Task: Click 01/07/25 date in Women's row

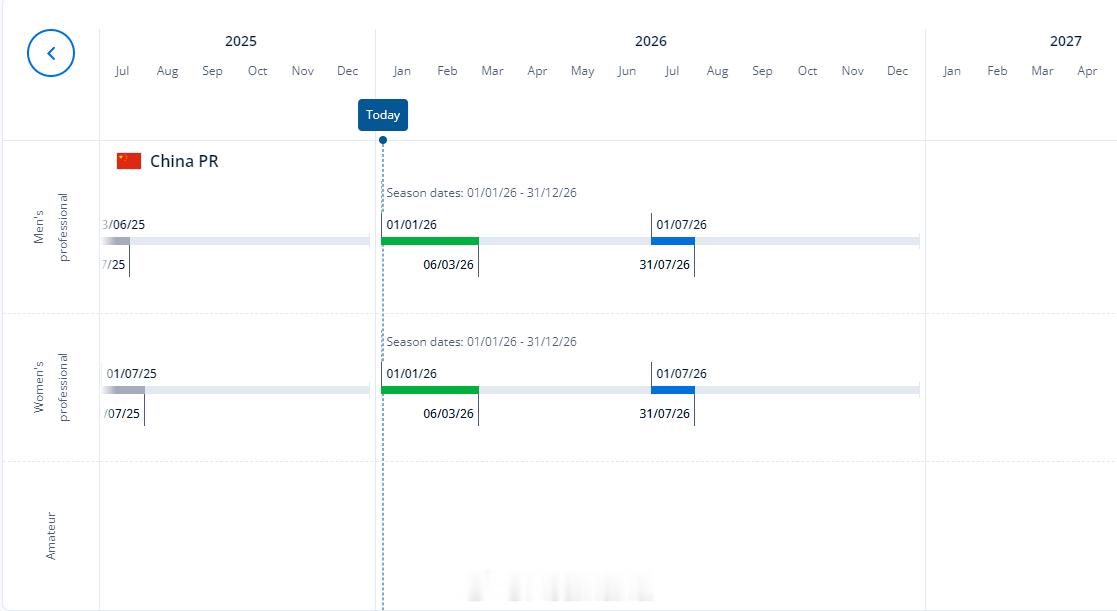Action: [x=132, y=373]
